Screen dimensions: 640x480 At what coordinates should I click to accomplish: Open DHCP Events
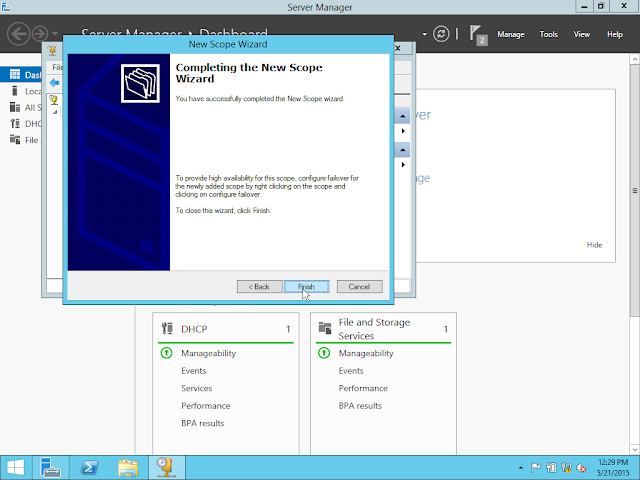click(x=193, y=371)
